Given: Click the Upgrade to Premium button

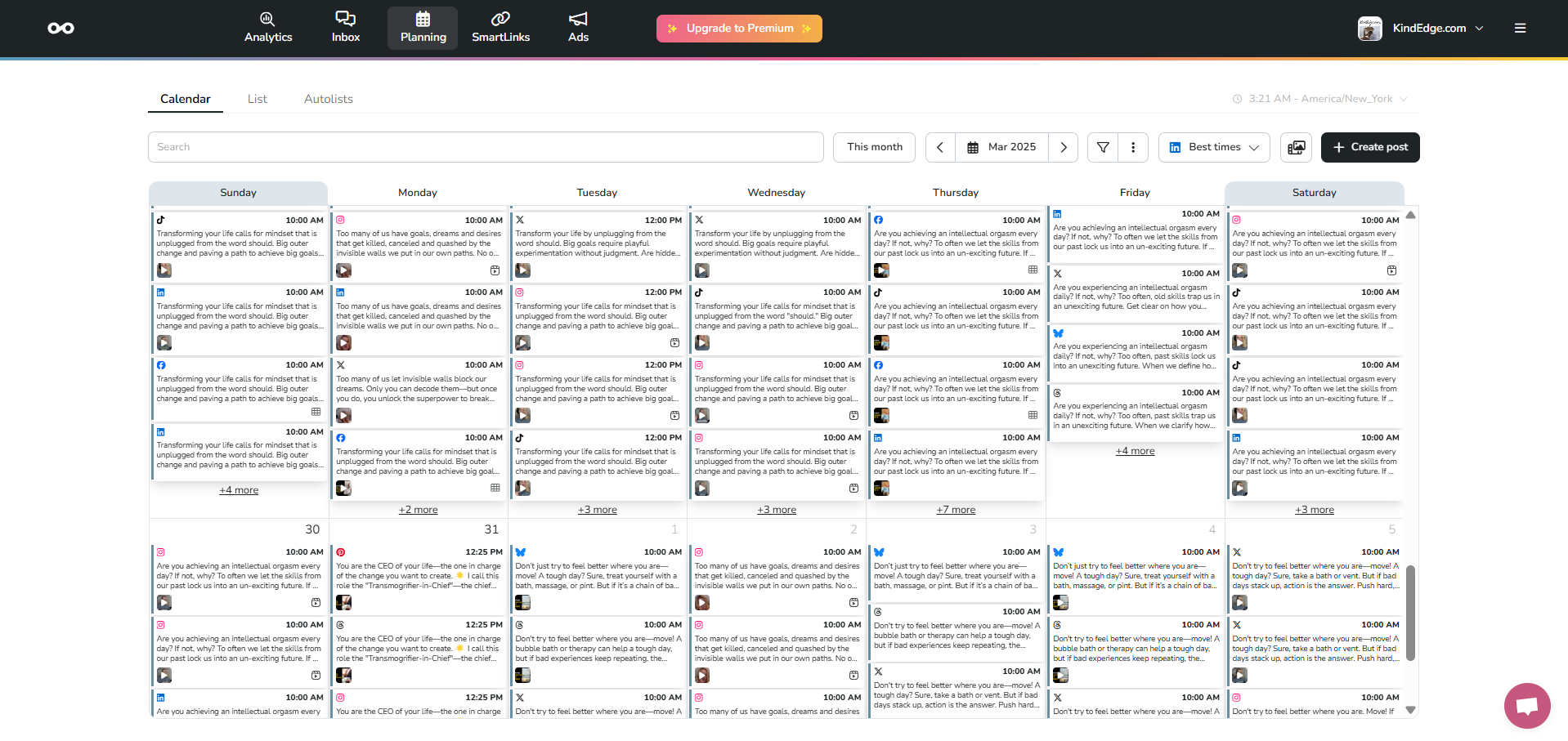Looking at the screenshot, I should coord(739,29).
